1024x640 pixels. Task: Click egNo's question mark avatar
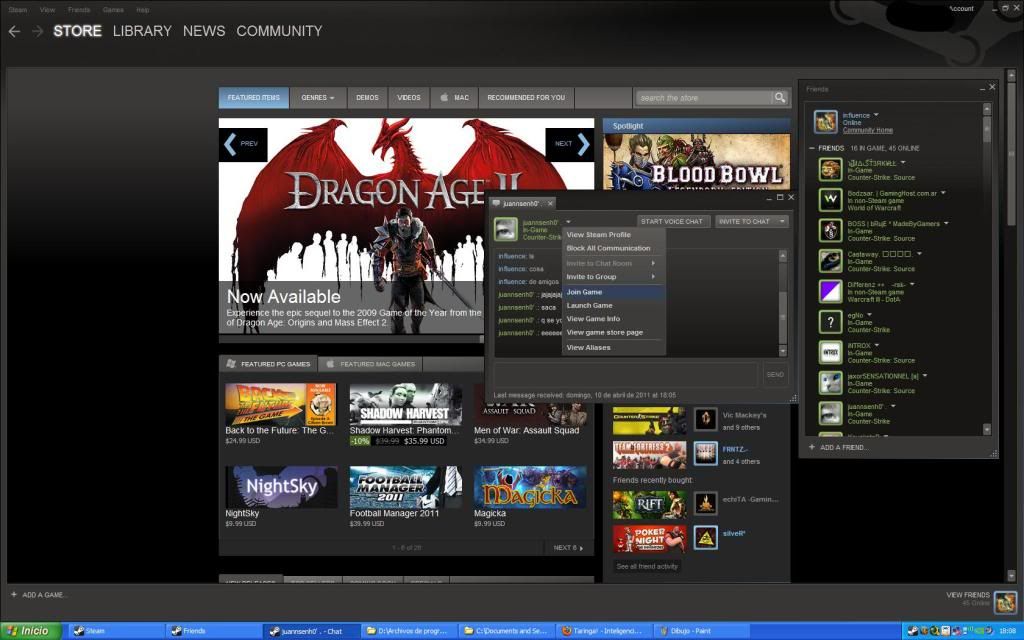pos(831,322)
